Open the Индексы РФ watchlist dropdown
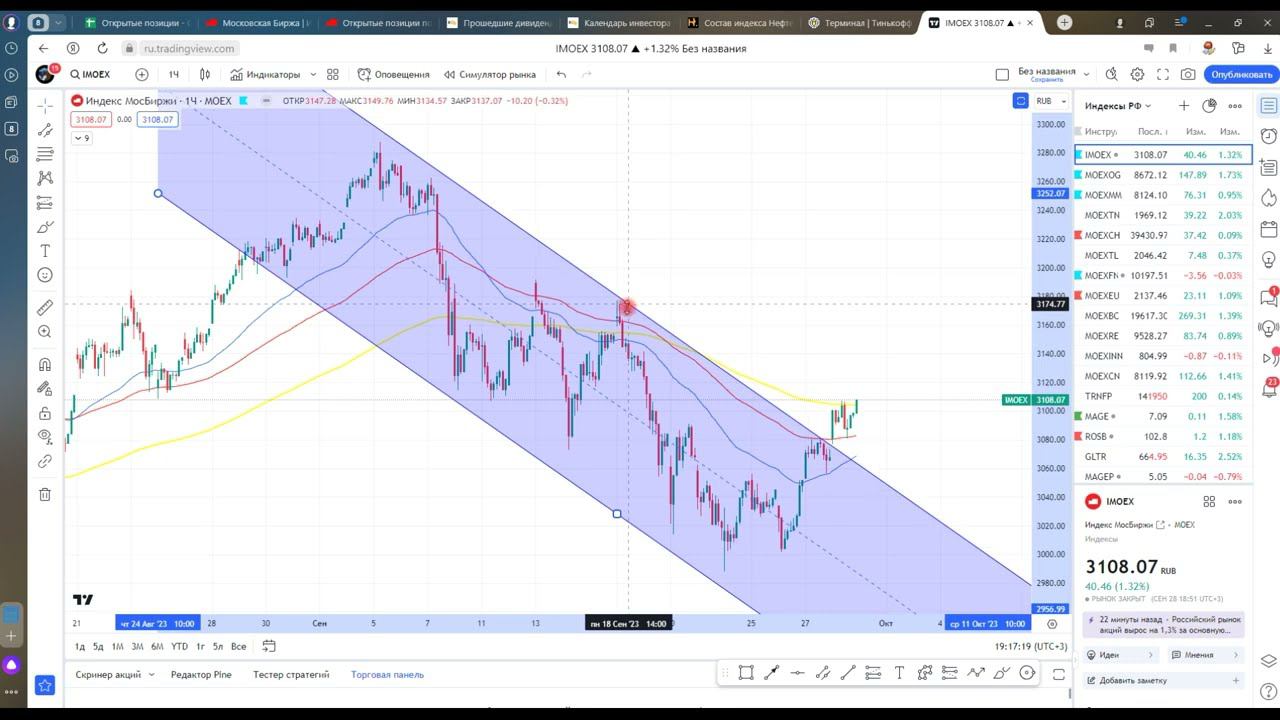This screenshot has height=720, width=1280. tap(1118, 105)
